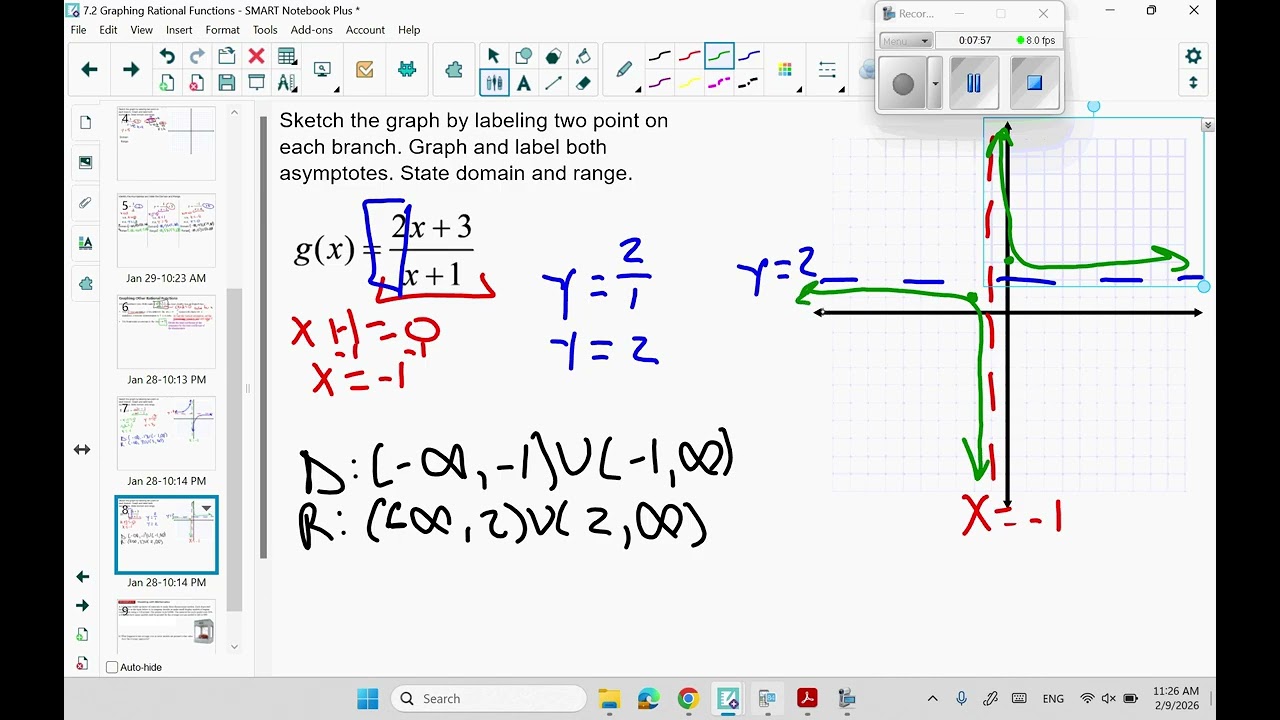
Task: Open the Tools menu
Action: [265, 30]
